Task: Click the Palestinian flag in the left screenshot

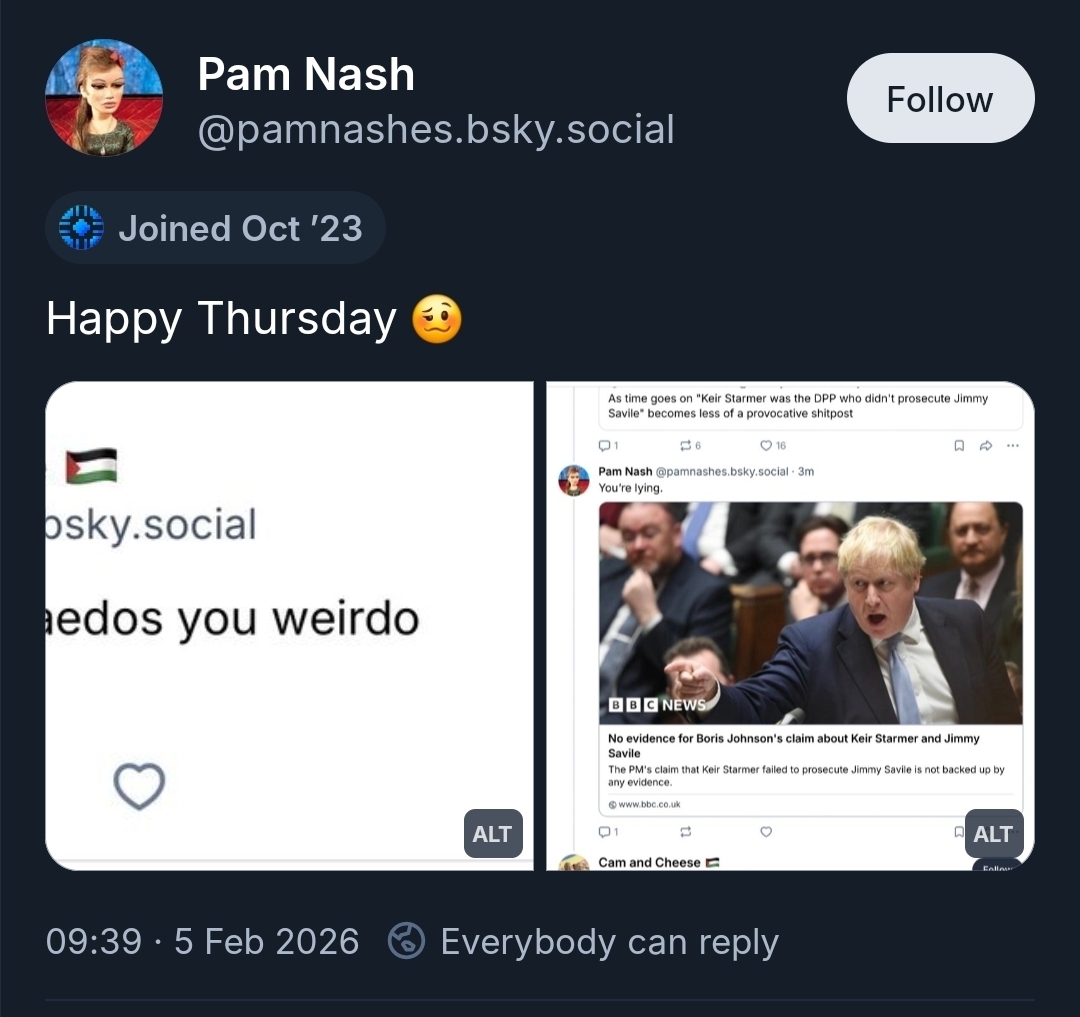Action: [92, 466]
